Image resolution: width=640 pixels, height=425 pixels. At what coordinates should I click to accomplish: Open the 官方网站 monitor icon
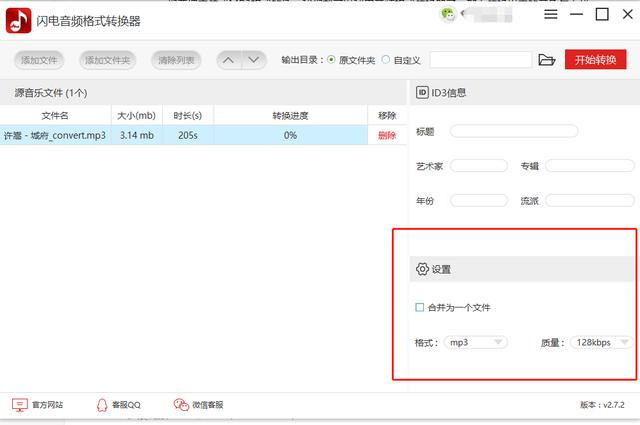(20, 405)
